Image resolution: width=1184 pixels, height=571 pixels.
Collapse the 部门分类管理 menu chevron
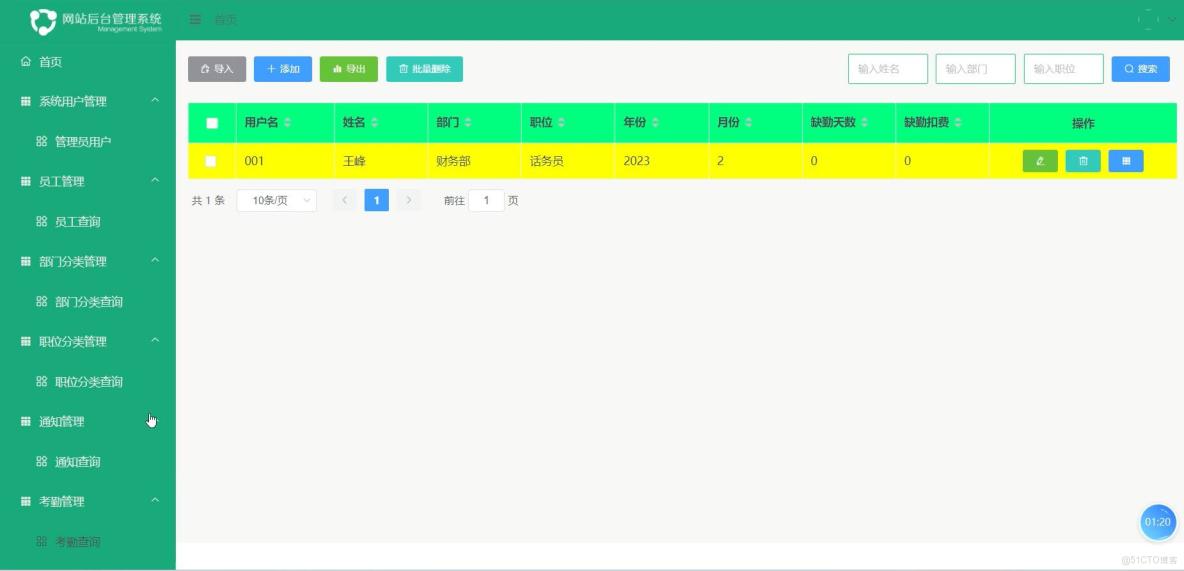[x=155, y=261]
